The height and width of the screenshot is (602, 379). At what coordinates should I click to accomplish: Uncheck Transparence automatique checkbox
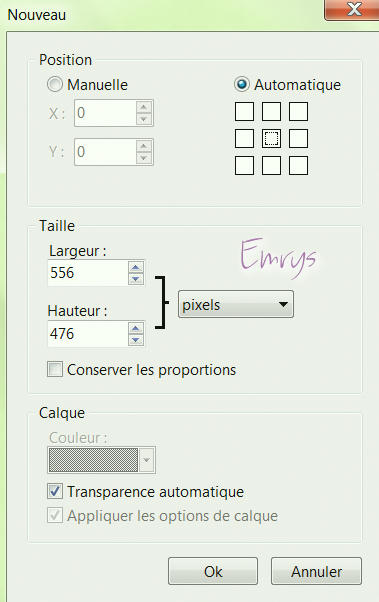coord(55,491)
